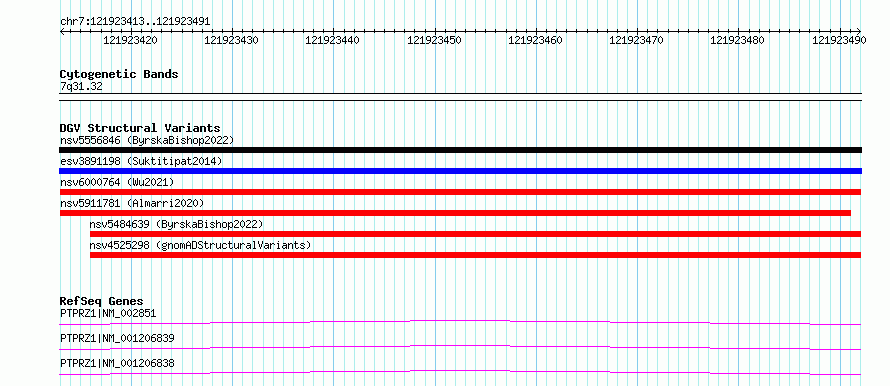Select the red nsv6000764 variant bar
The width and height of the screenshot is (890, 386).
(460, 192)
